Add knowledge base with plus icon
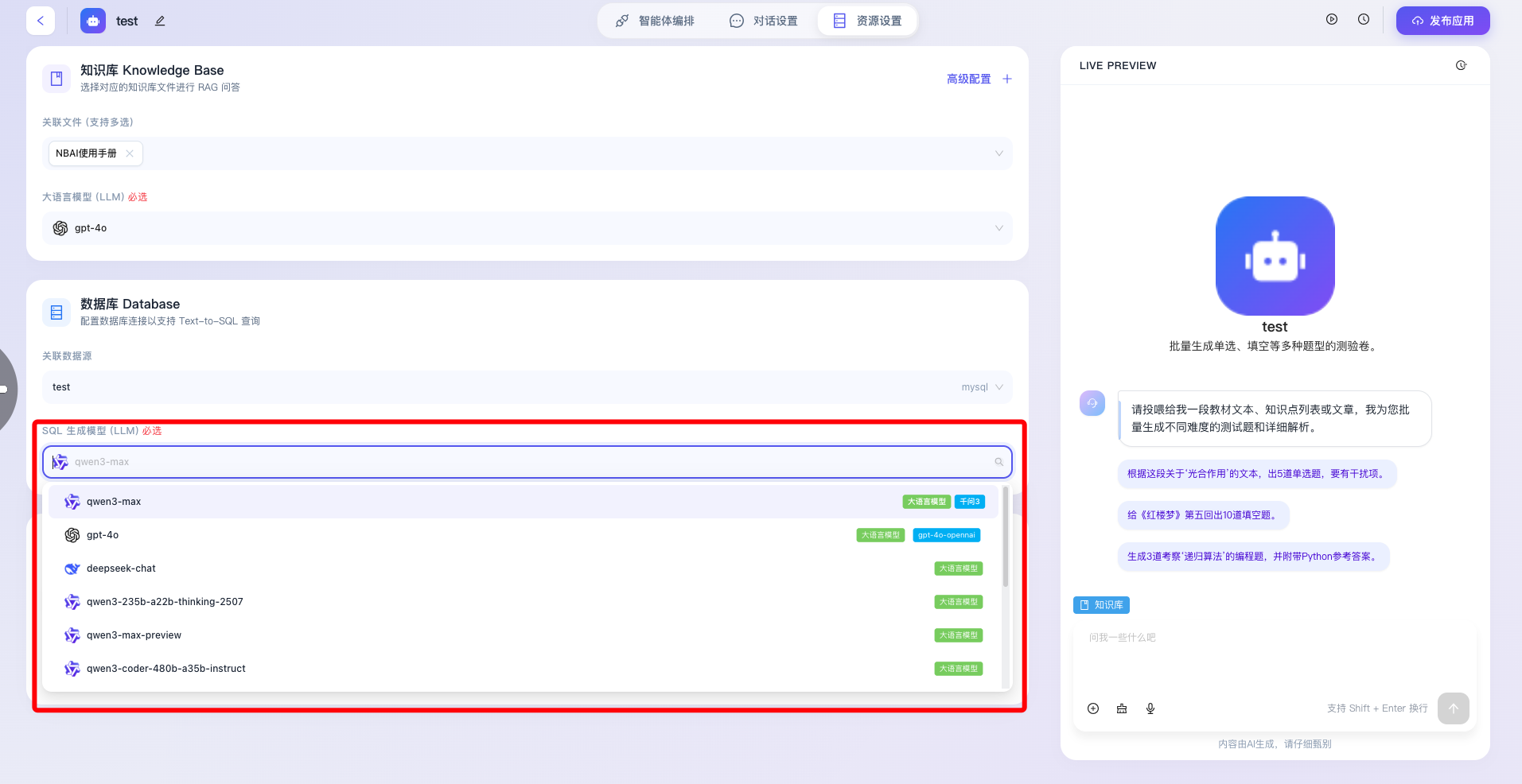1522x784 pixels. pos(1007,79)
